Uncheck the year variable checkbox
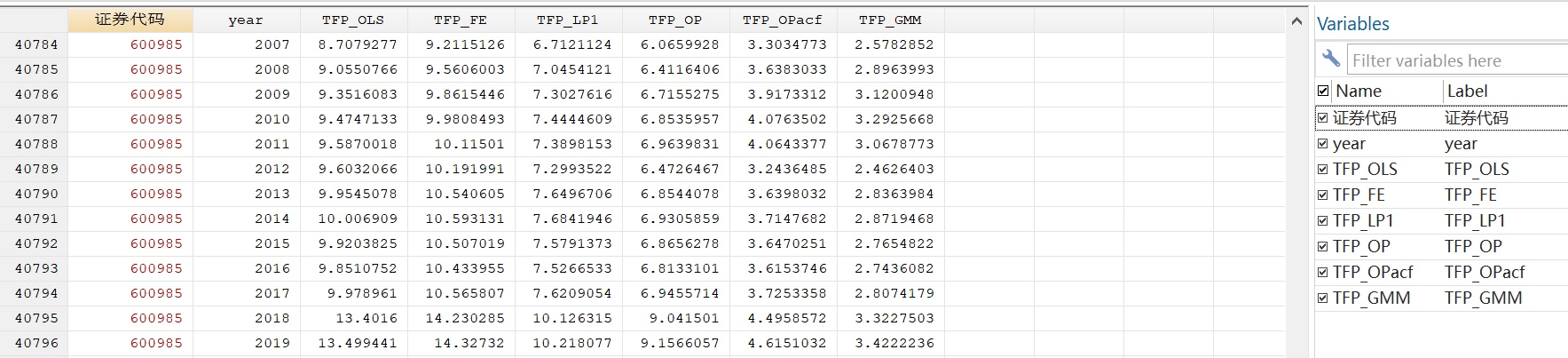Image resolution: width=1568 pixels, height=358 pixels. [1323, 144]
